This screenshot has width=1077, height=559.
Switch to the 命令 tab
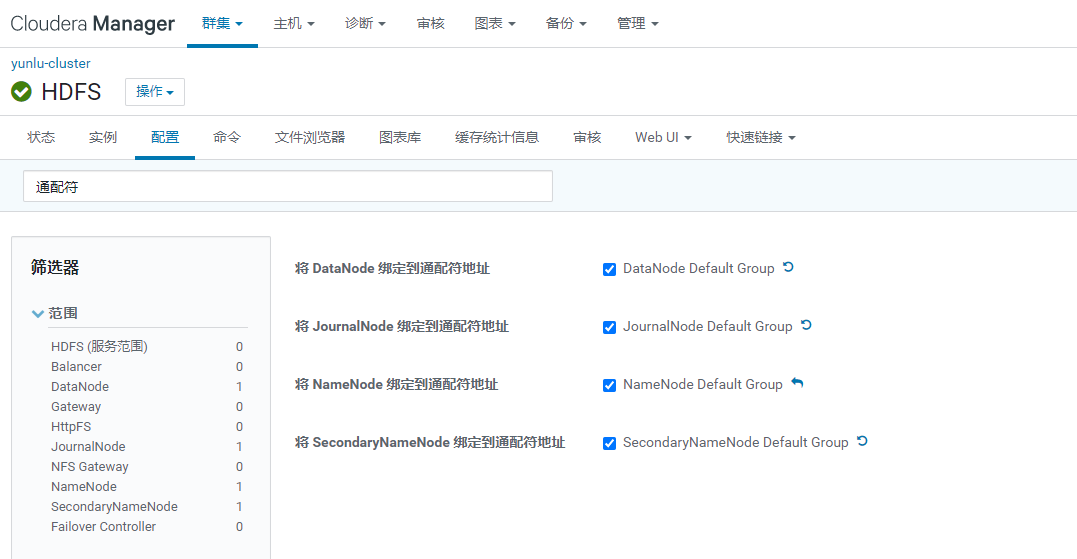[x=227, y=137]
